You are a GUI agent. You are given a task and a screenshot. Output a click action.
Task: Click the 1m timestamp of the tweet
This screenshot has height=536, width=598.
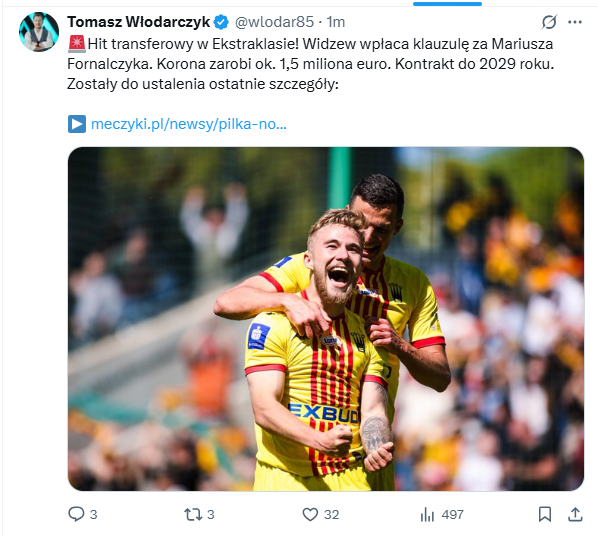coord(336,22)
